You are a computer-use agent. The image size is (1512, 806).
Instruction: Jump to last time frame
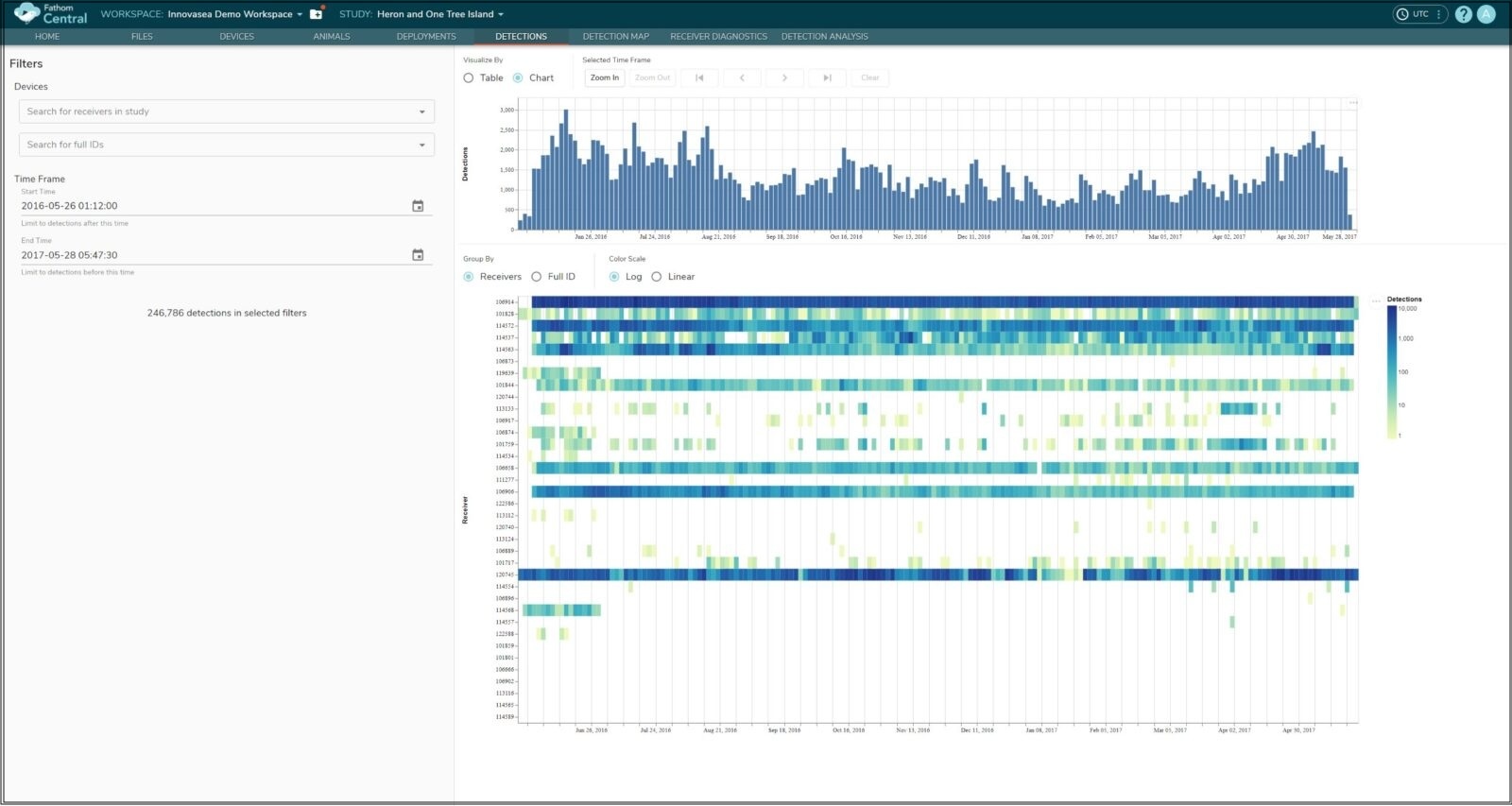[827, 77]
